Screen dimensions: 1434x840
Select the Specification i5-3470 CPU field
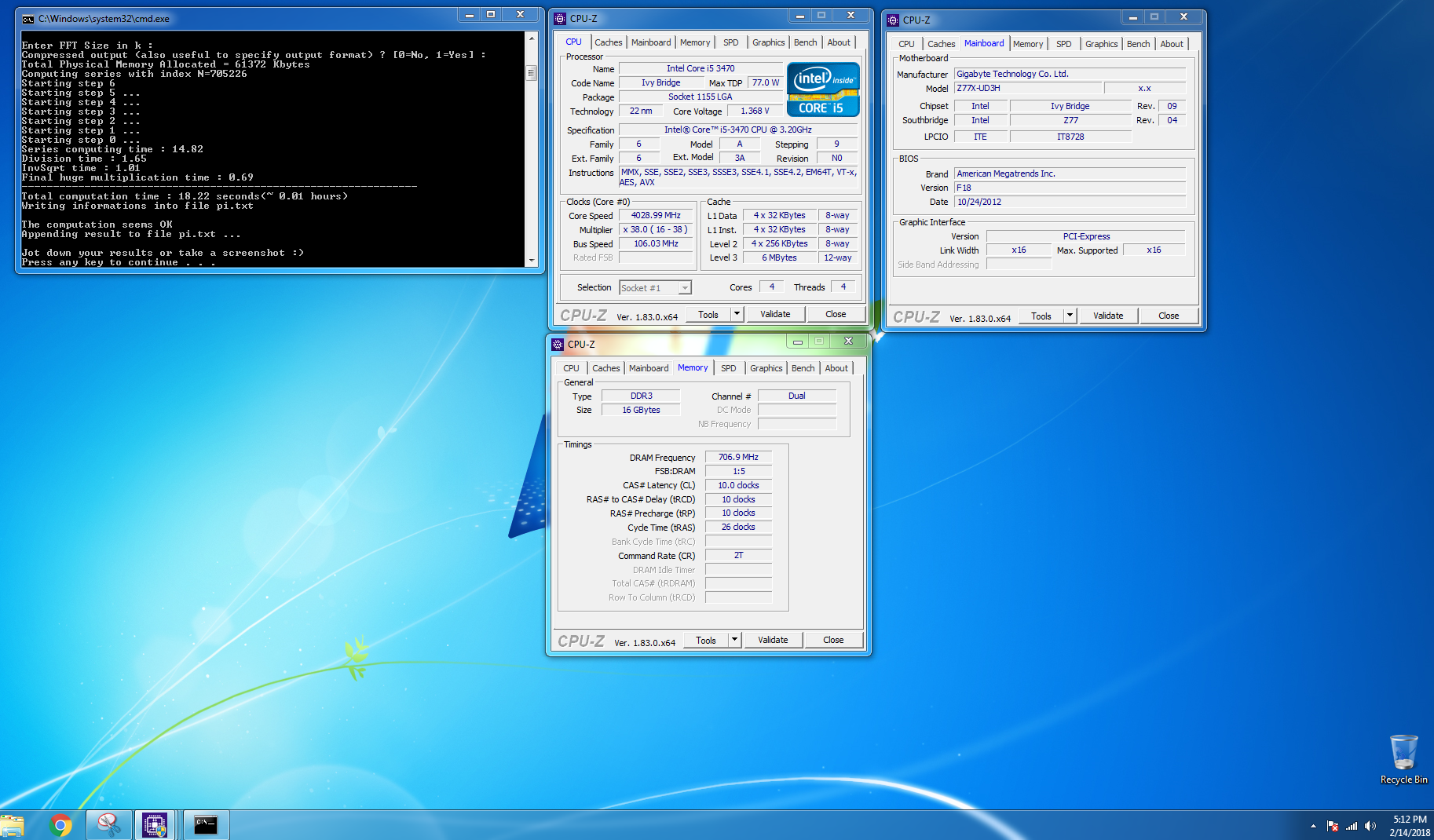click(x=738, y=130)
